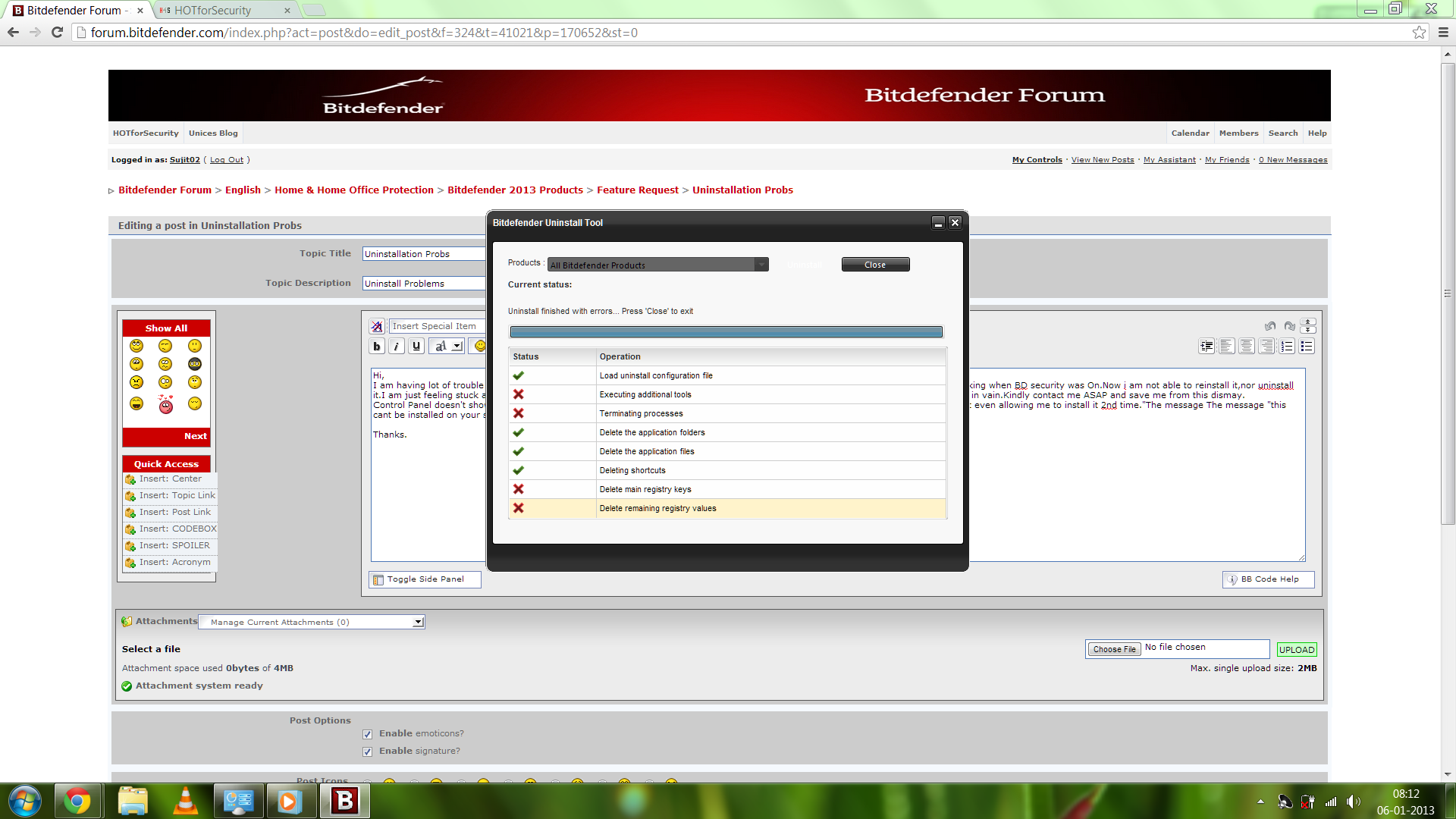Toggle the Enable signature checkbox

(368, 752)
